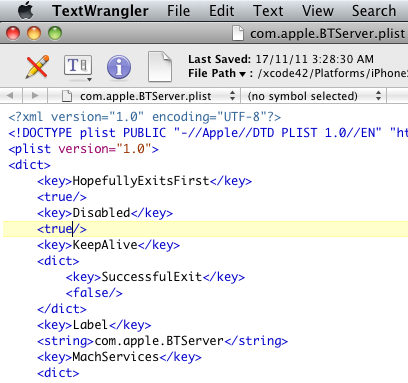Click the crossed-out pencil read-only icon
This screenshot has height=383, width=408.
pos(37,67)
